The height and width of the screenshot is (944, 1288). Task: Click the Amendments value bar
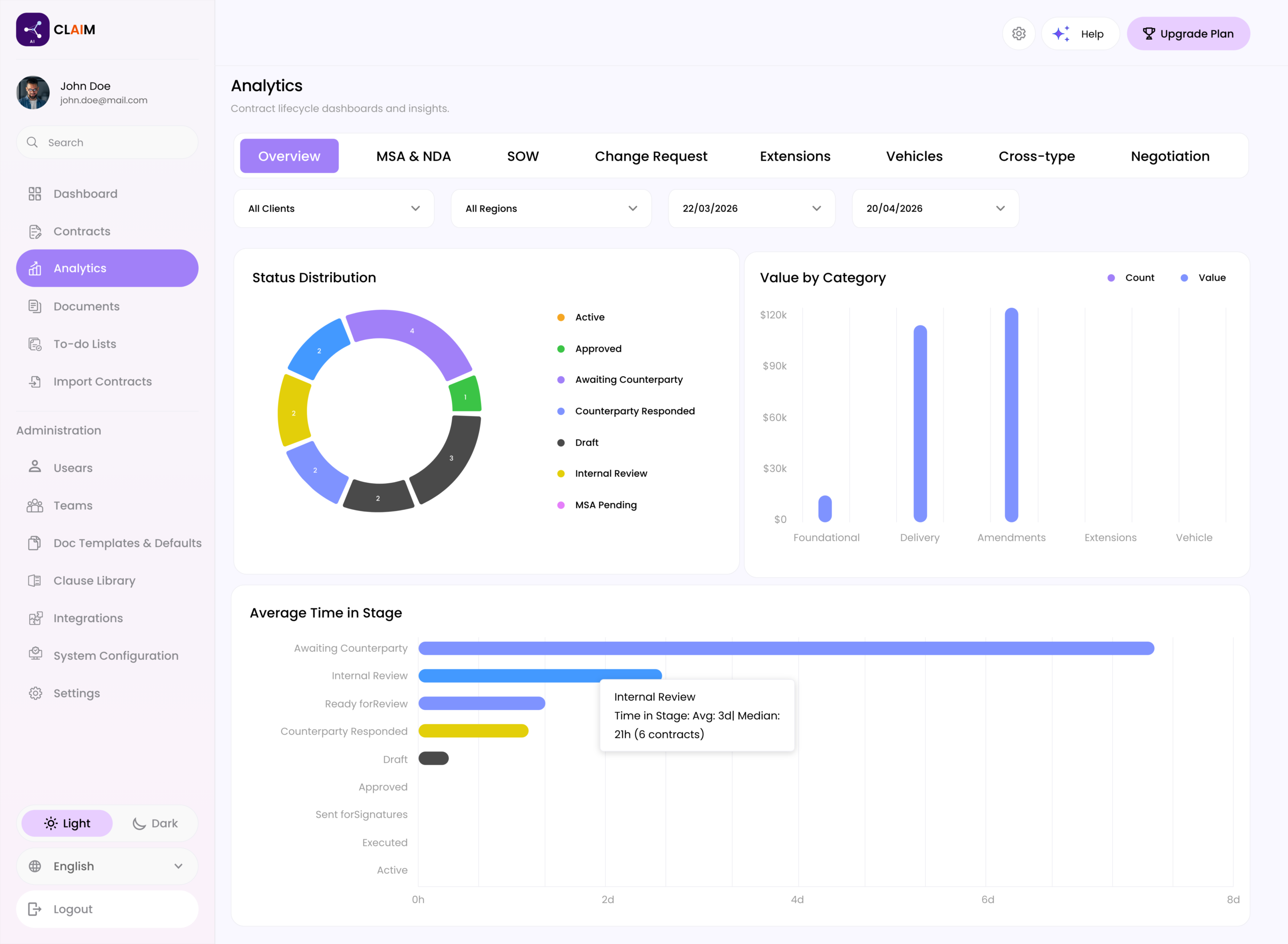[1011, 415]
